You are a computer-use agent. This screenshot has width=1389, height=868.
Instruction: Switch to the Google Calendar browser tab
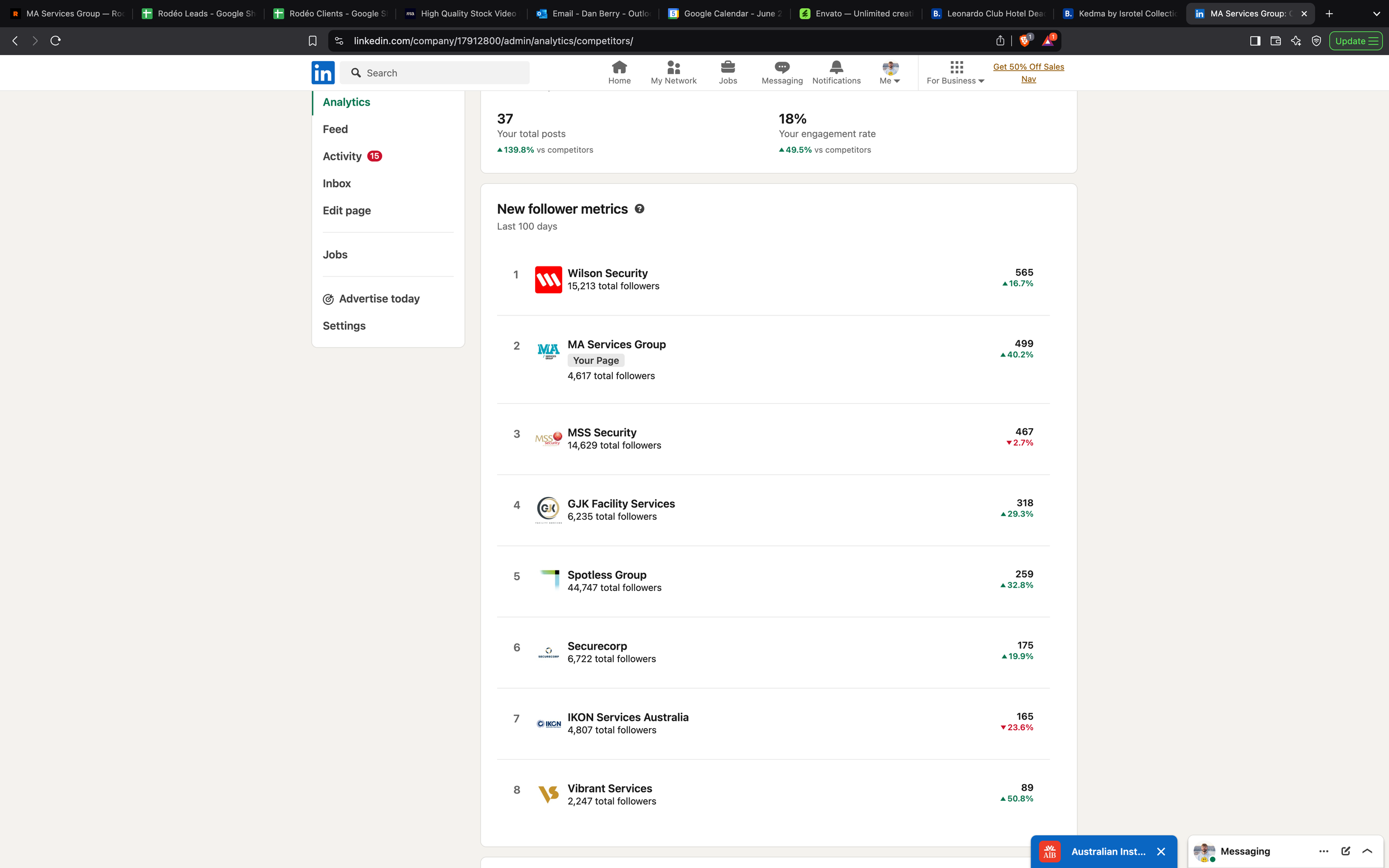click(x=726, y=13)
